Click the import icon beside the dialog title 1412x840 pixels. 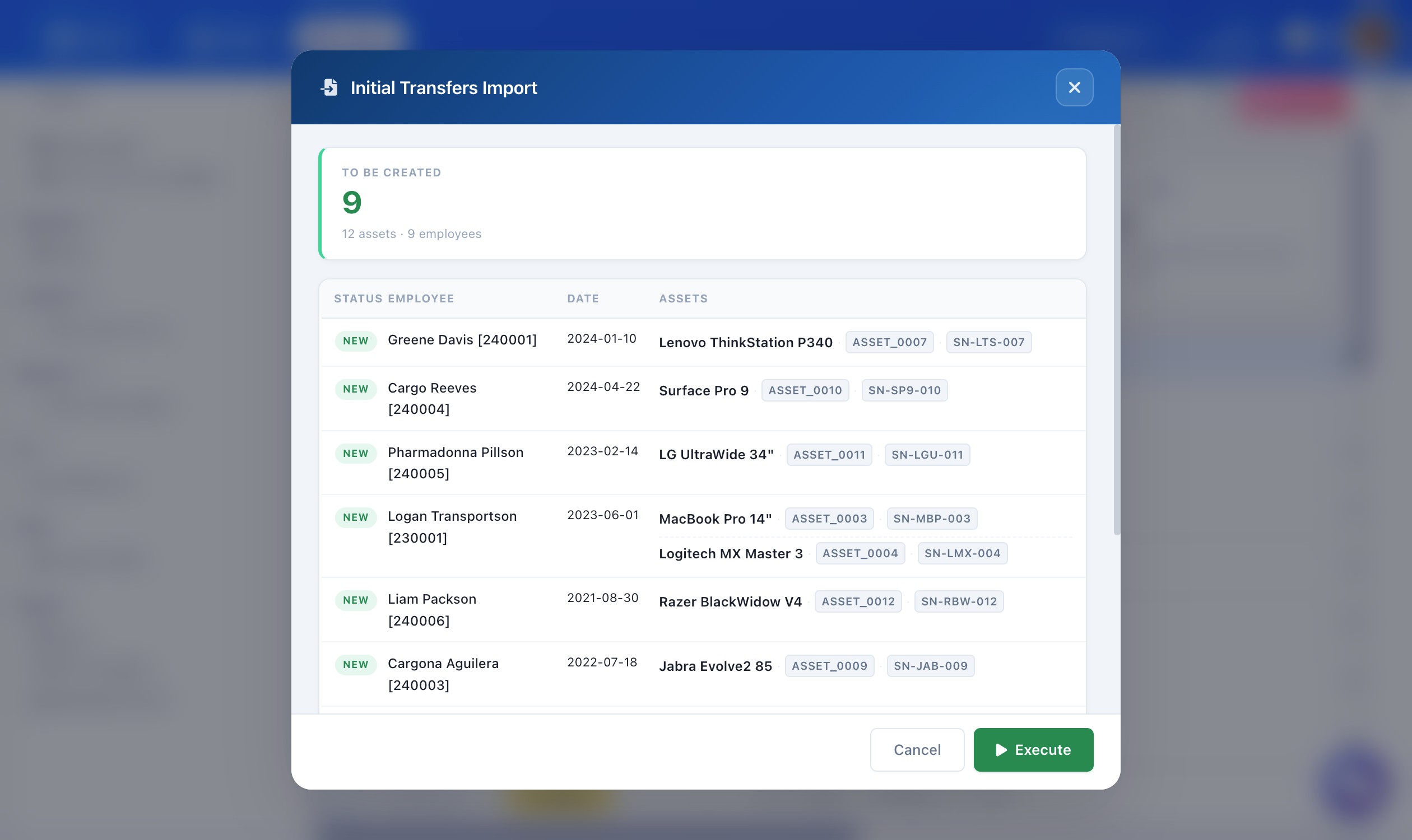(329, 87)
